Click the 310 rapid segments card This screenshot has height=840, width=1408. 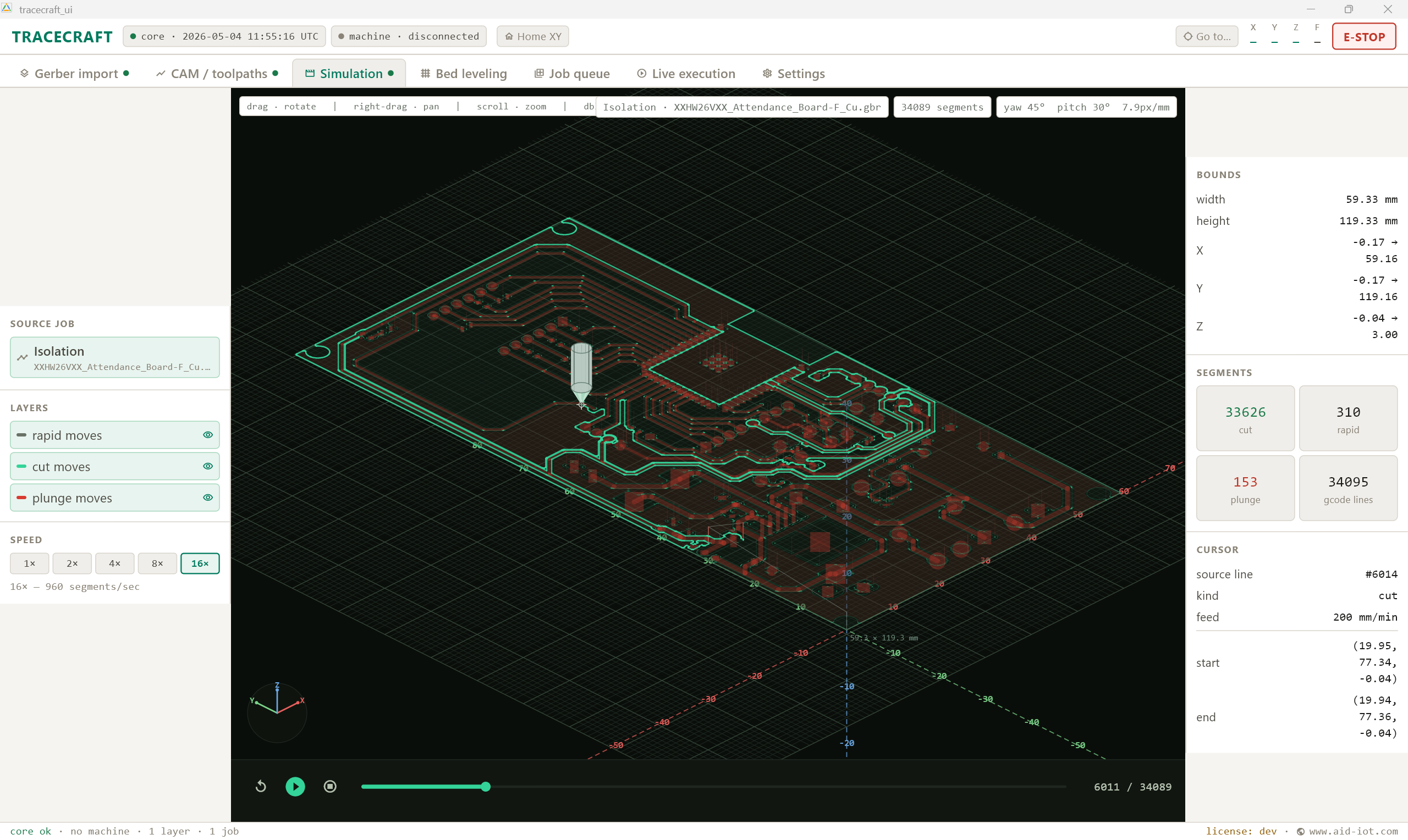(1348, 418)
